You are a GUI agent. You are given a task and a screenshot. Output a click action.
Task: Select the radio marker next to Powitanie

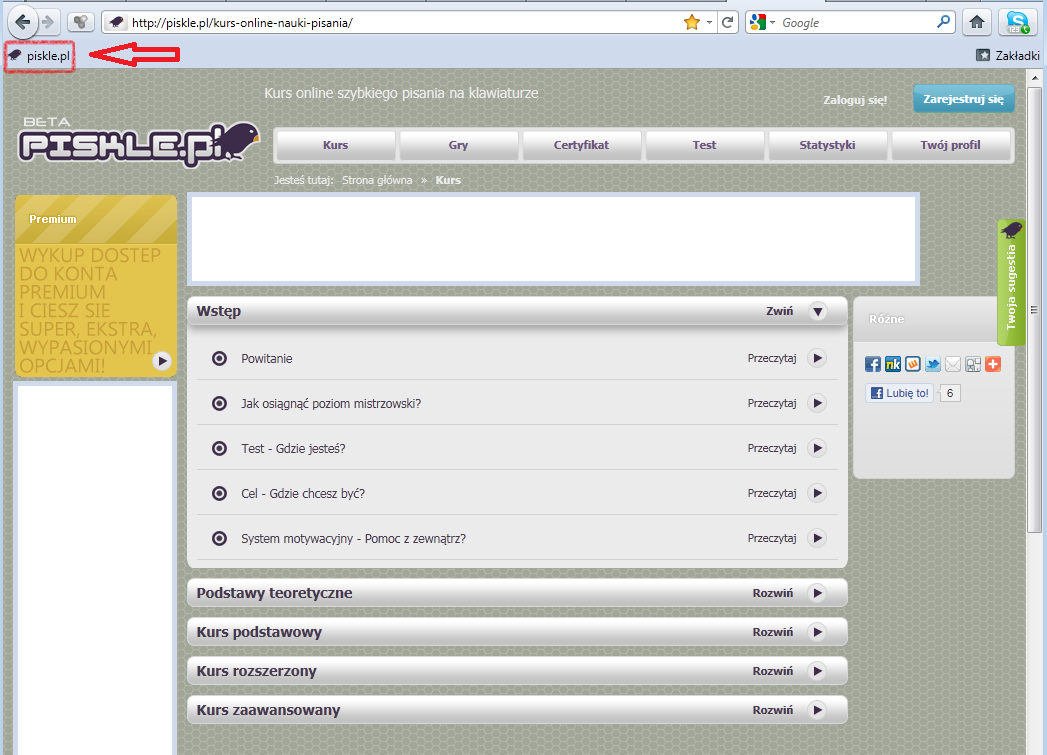click(x=219, y=358)
